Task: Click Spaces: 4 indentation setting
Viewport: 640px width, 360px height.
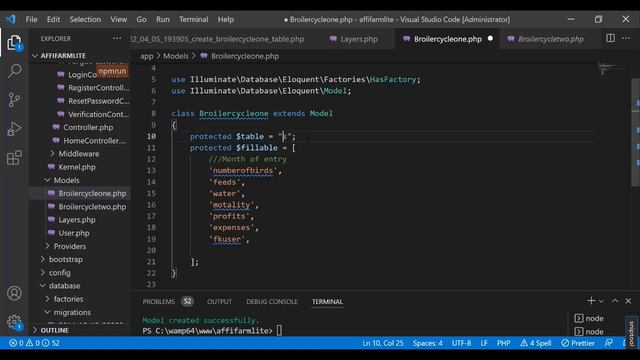Action: [x=427, y=343]
